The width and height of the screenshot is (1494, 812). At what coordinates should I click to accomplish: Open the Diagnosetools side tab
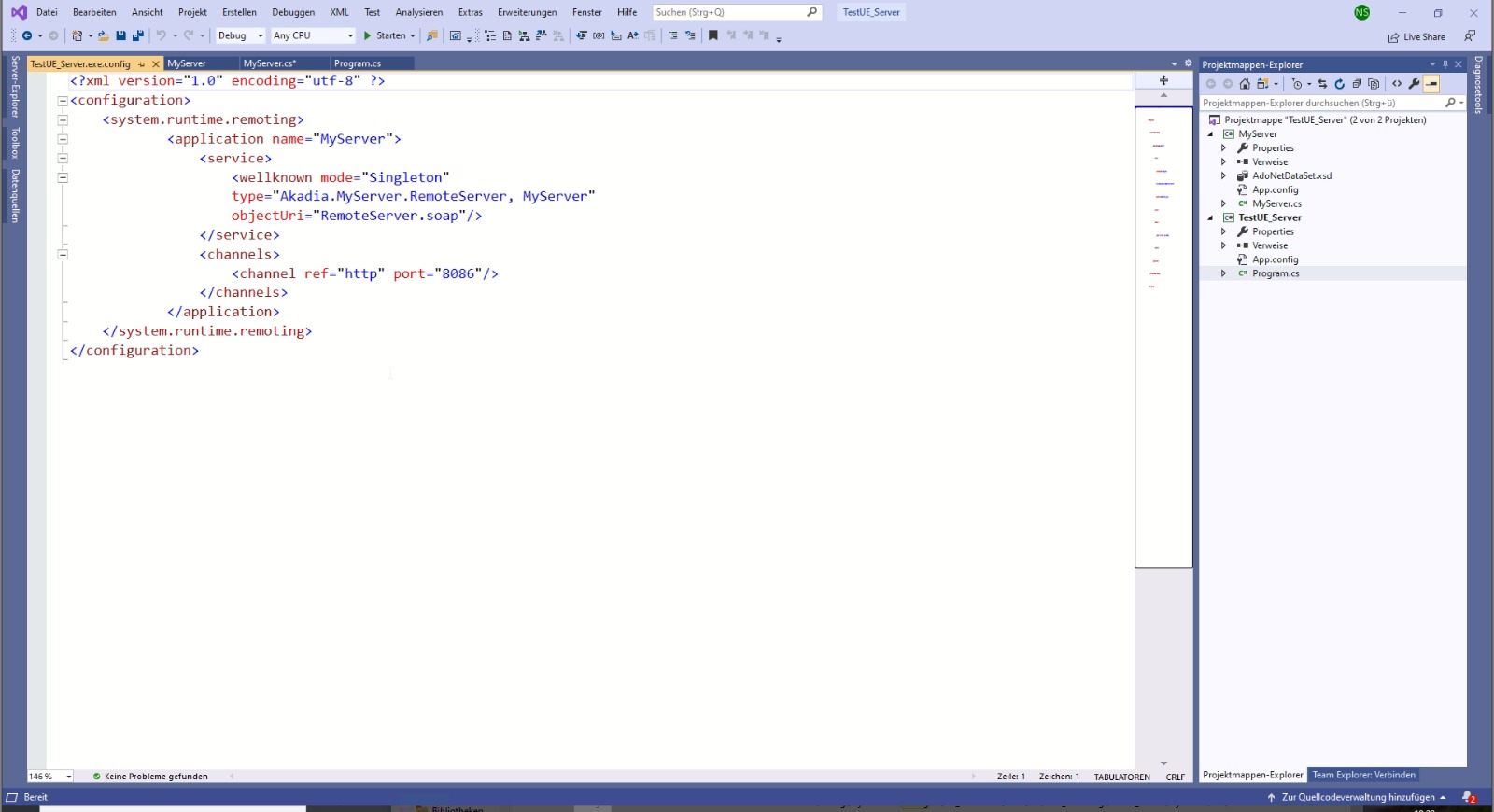pyautogui.click(x=1478, y=86)
